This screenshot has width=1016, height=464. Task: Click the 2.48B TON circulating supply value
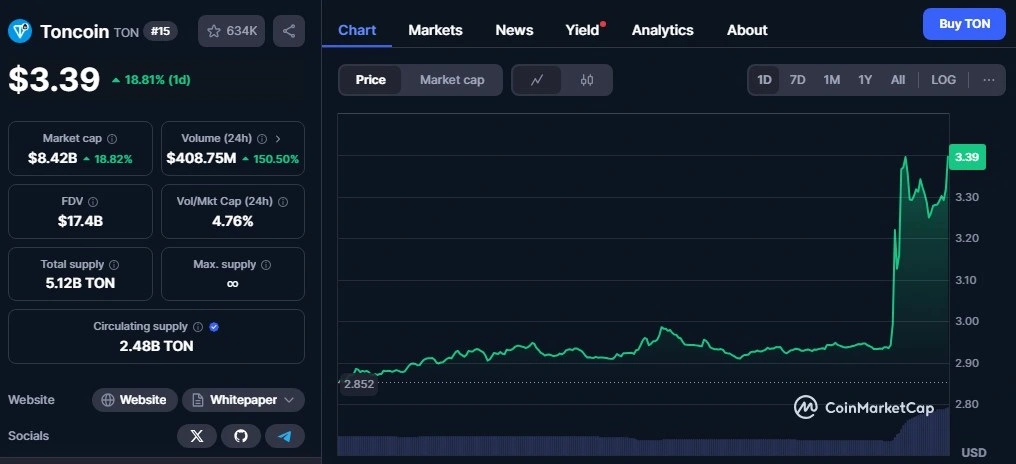156,346
